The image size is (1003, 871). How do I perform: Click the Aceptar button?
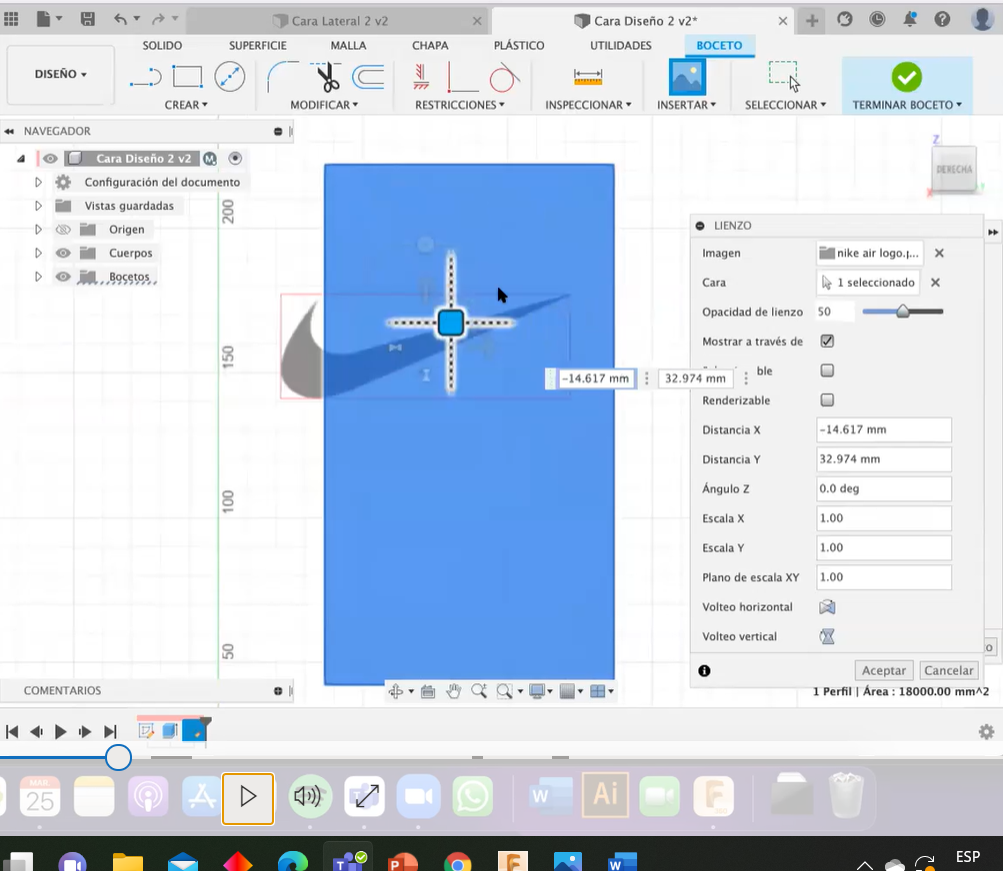(x=883, y=670)
